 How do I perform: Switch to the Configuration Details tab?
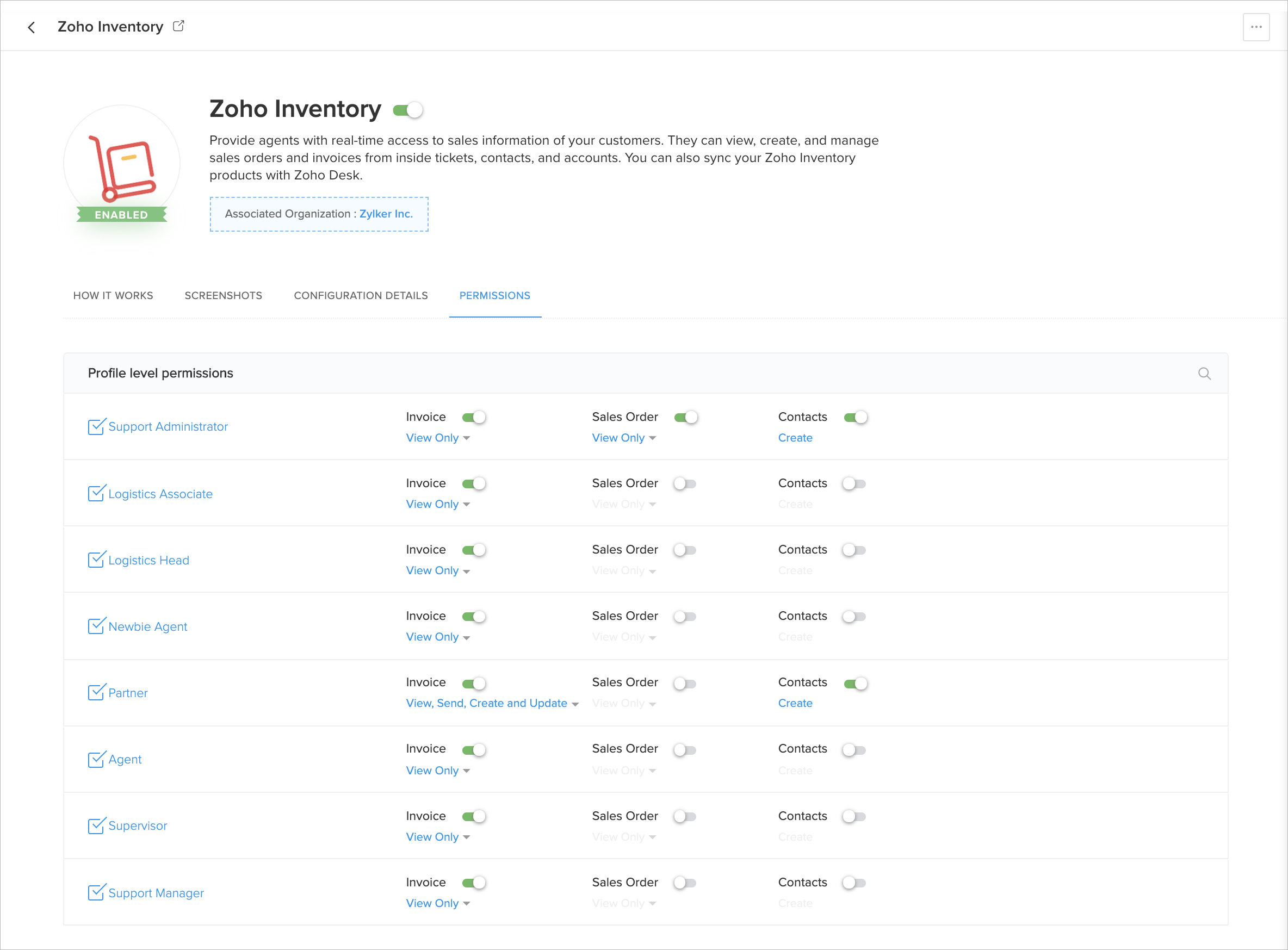[361, 296]
